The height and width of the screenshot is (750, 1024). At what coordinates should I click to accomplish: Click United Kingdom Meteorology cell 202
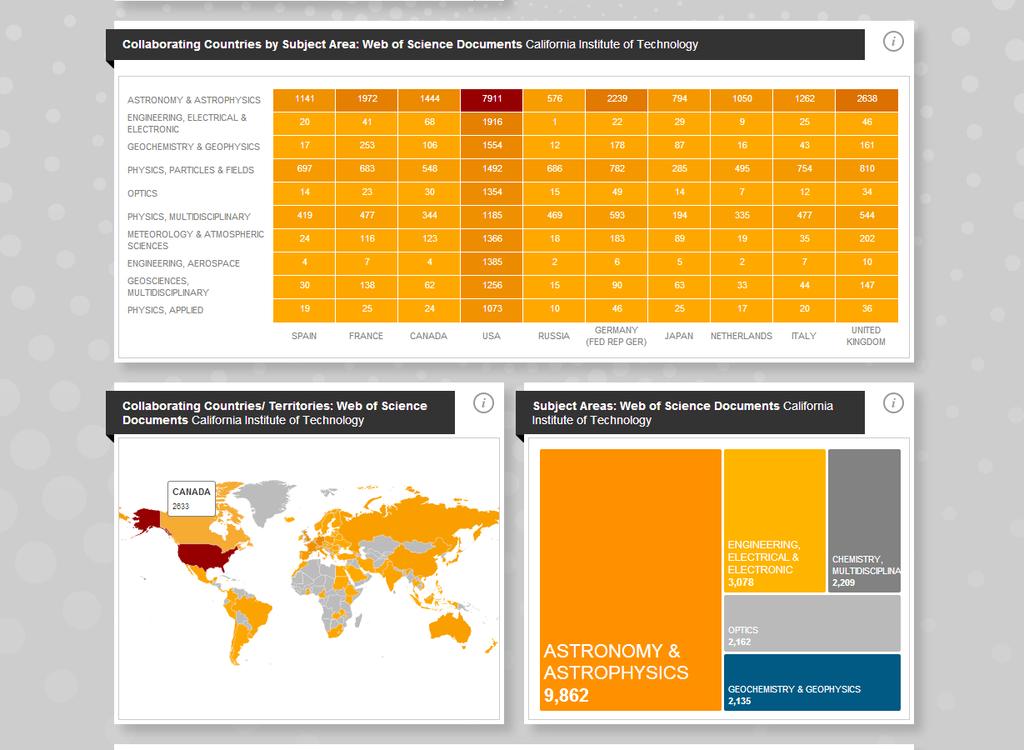click(867, 240)
